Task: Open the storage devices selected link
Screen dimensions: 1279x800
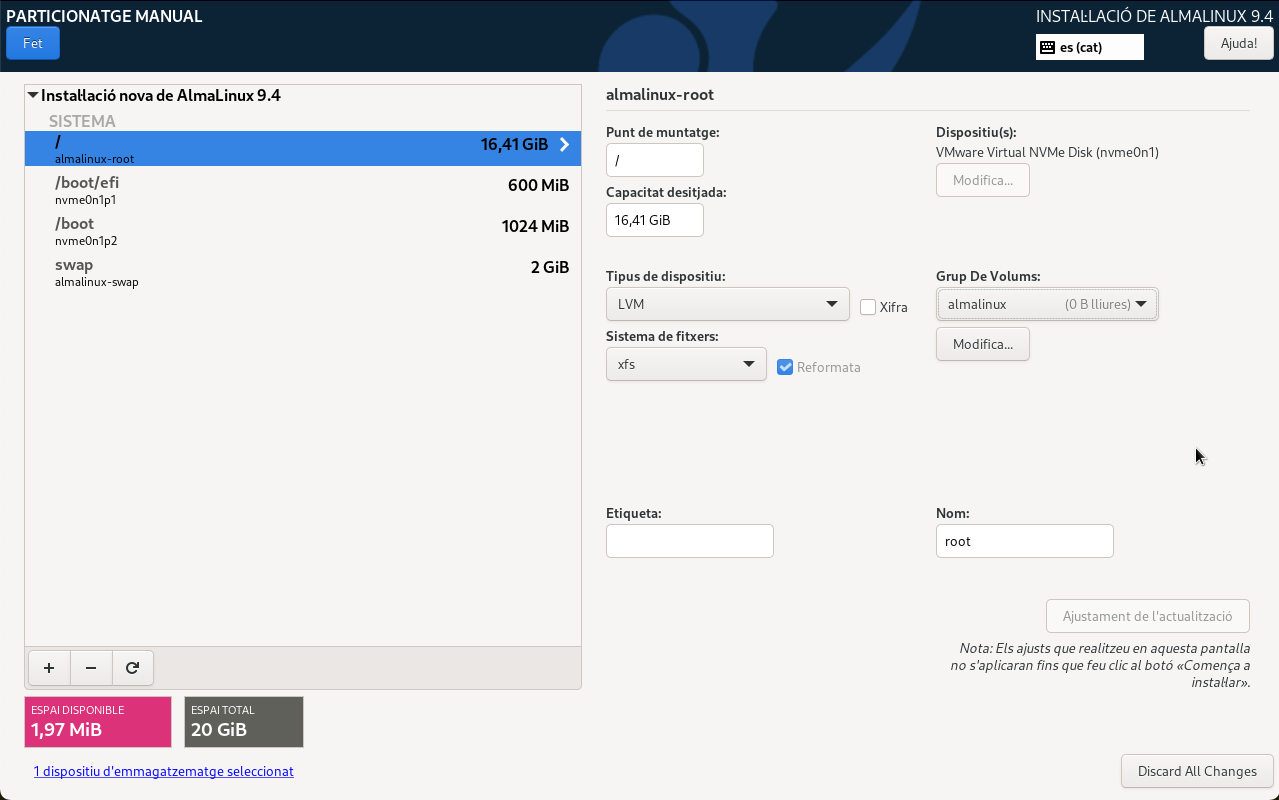Action: (x=163, y=771)
